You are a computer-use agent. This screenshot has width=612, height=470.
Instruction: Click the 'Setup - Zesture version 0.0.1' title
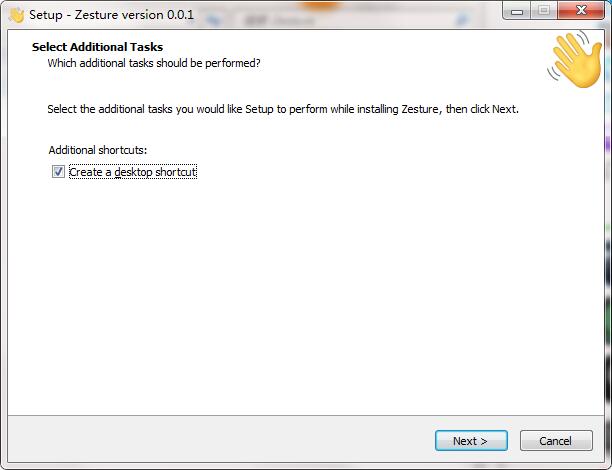111,15
